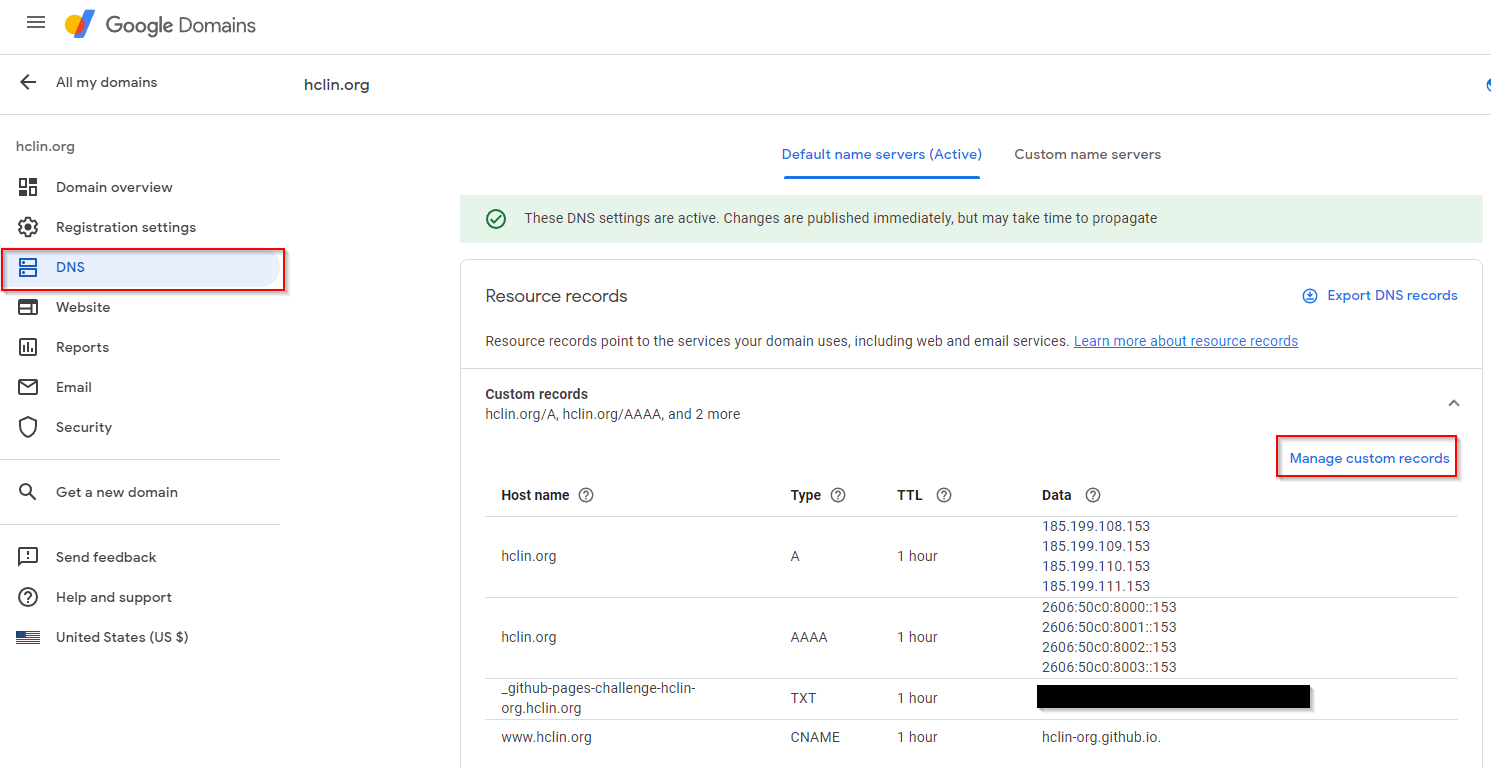Image resolution: width=1491 pixels, height=768 pixels.
Task: Click the United States flag icon
Action: tap(28, 637)
